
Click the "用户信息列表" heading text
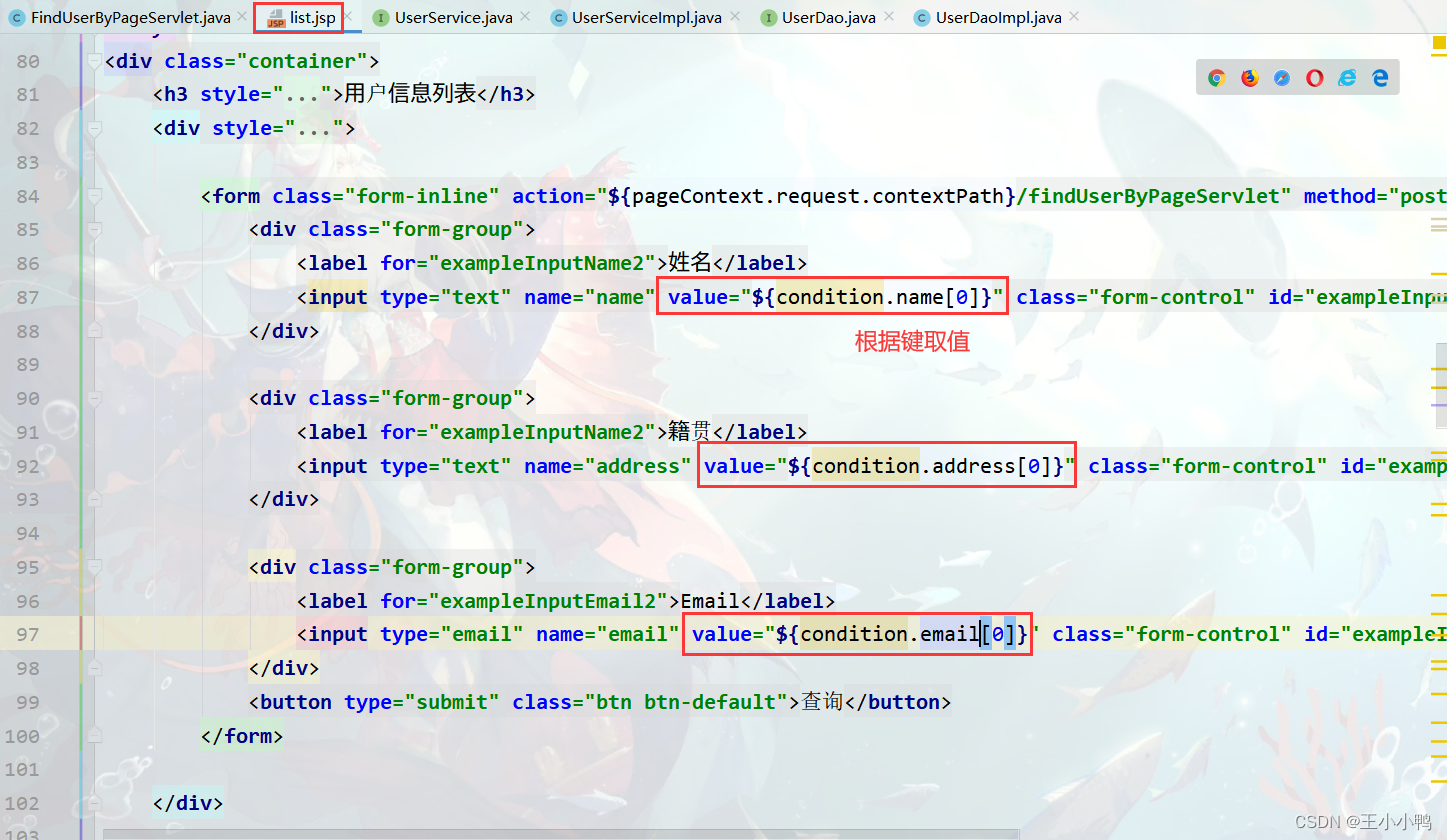pyautogui.click(x=410, y=94)
